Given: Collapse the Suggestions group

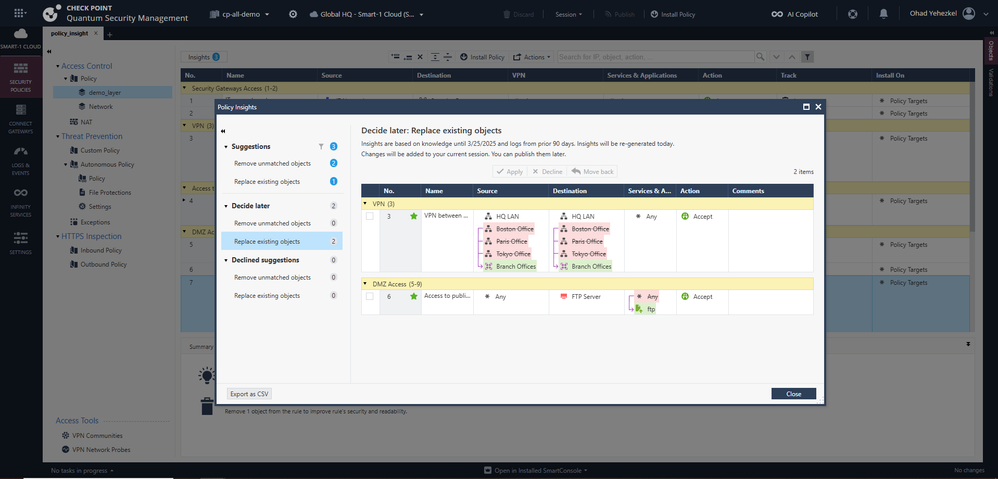Looking at the screenshot, I should pyautogui.click(x=226, y=147).
